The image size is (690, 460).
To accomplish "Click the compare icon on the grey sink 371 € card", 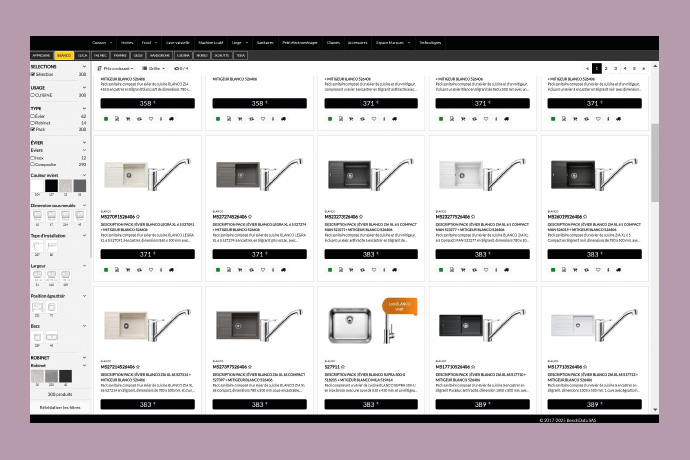I will pyautogui.click(x=251, y=270).
